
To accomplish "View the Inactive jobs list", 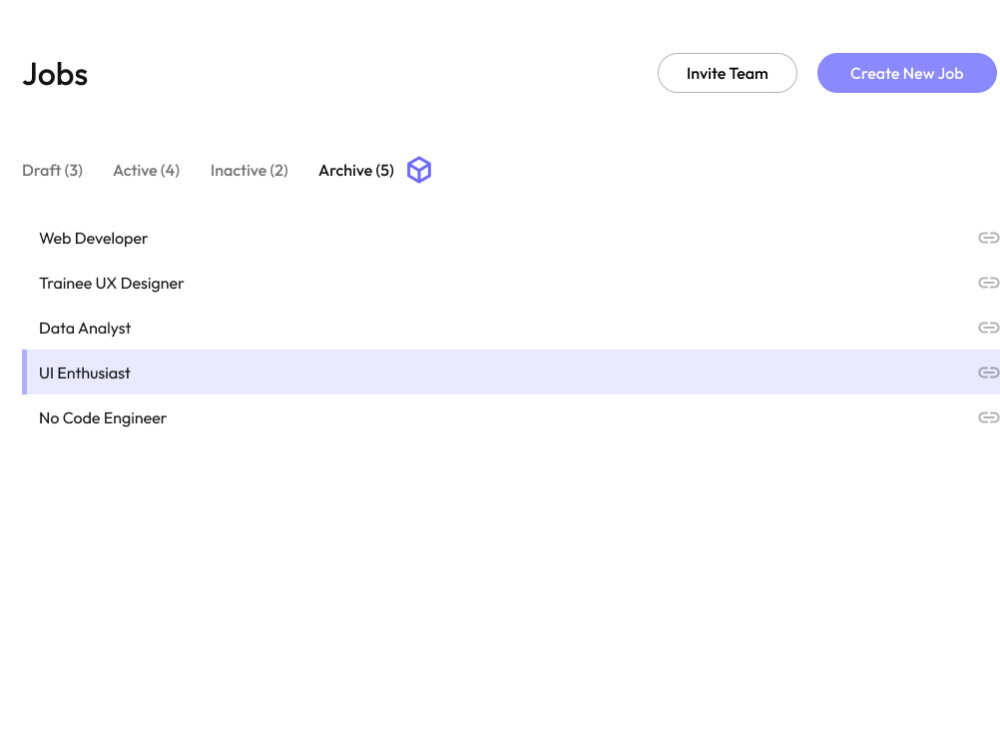I will [x=248, y=170].
